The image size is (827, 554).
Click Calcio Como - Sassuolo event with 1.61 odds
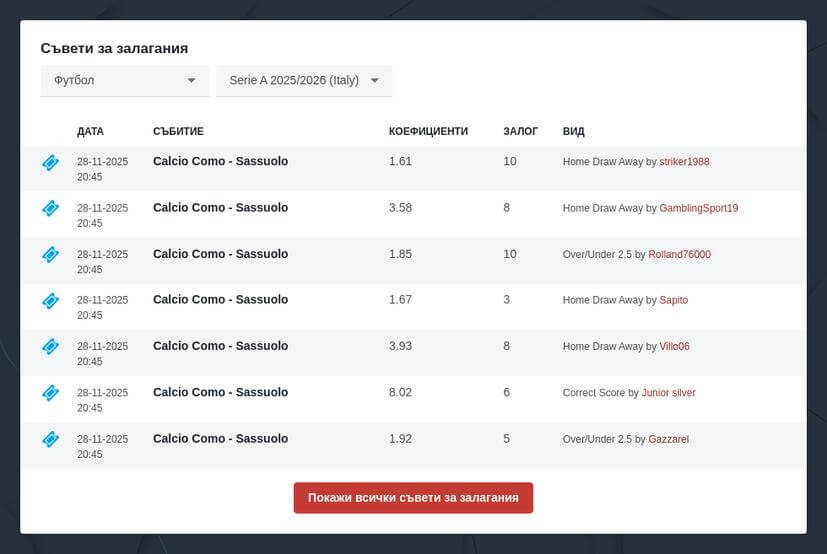220,161
